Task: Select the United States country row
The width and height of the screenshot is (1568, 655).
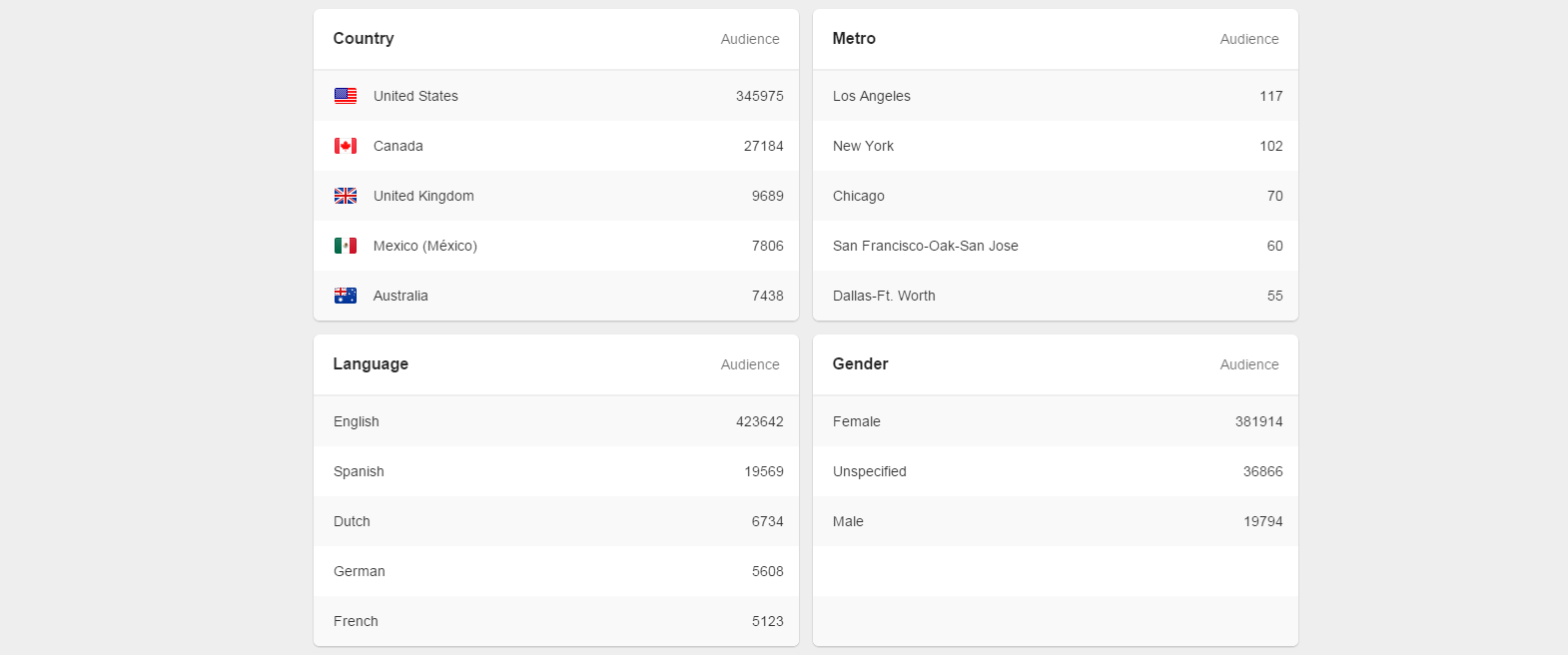Action: pos(555,96)
